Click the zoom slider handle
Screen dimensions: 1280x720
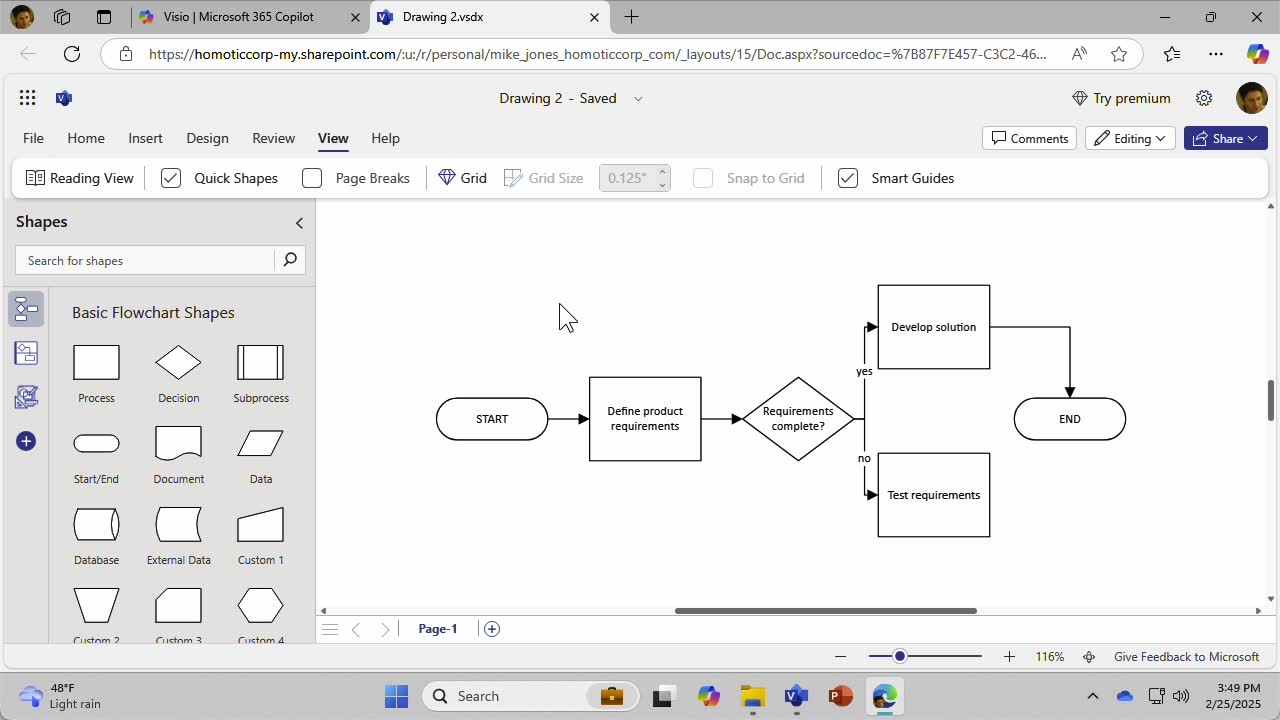tap(900, 656)
